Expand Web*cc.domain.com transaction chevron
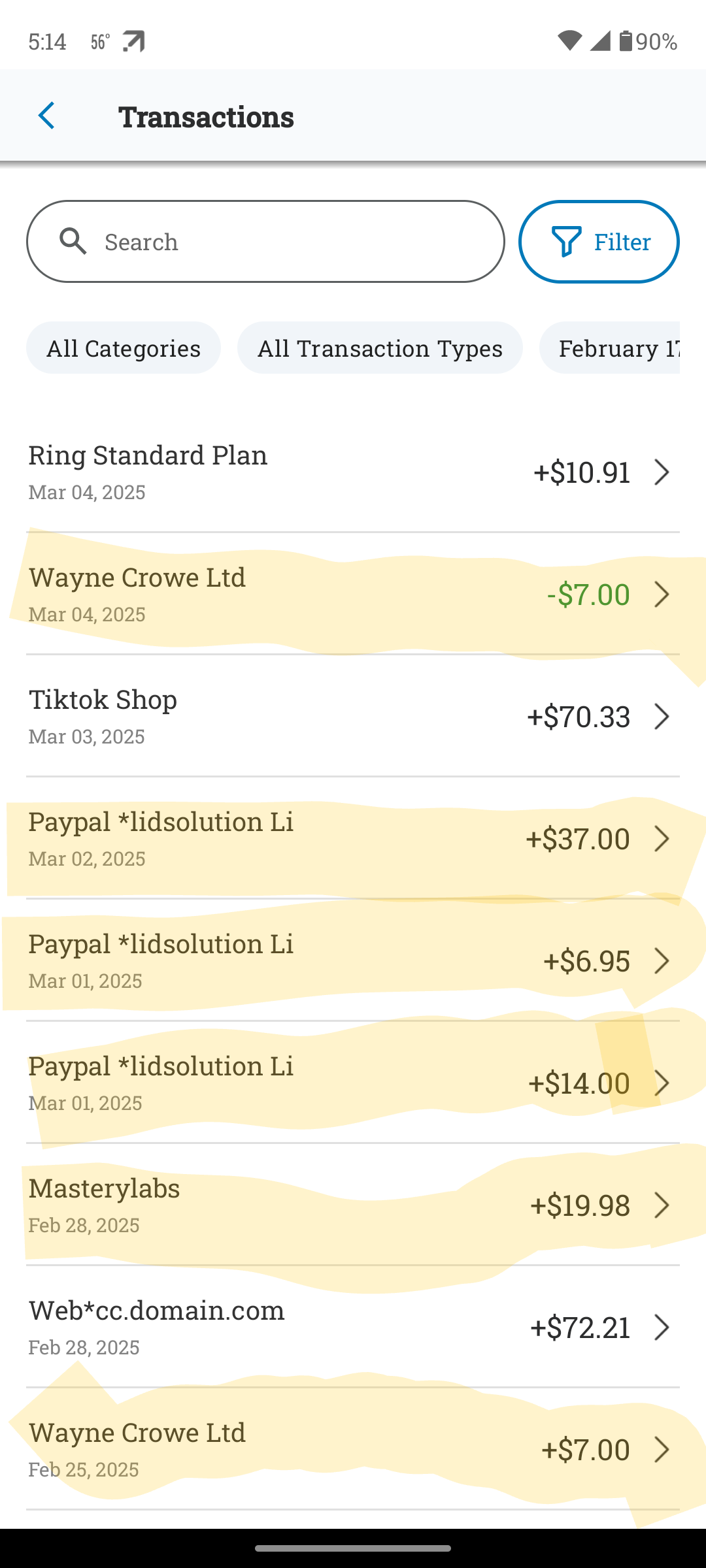 coord(662,1328)
